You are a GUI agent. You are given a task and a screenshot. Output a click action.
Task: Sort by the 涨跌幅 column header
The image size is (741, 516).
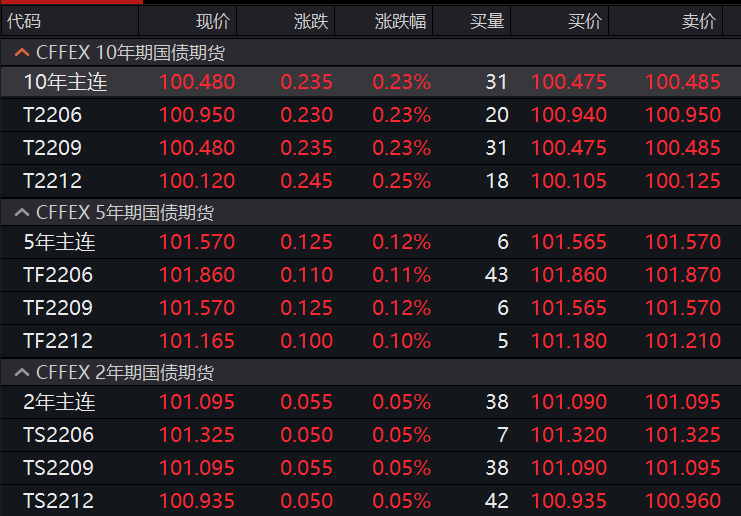point(400,21)
